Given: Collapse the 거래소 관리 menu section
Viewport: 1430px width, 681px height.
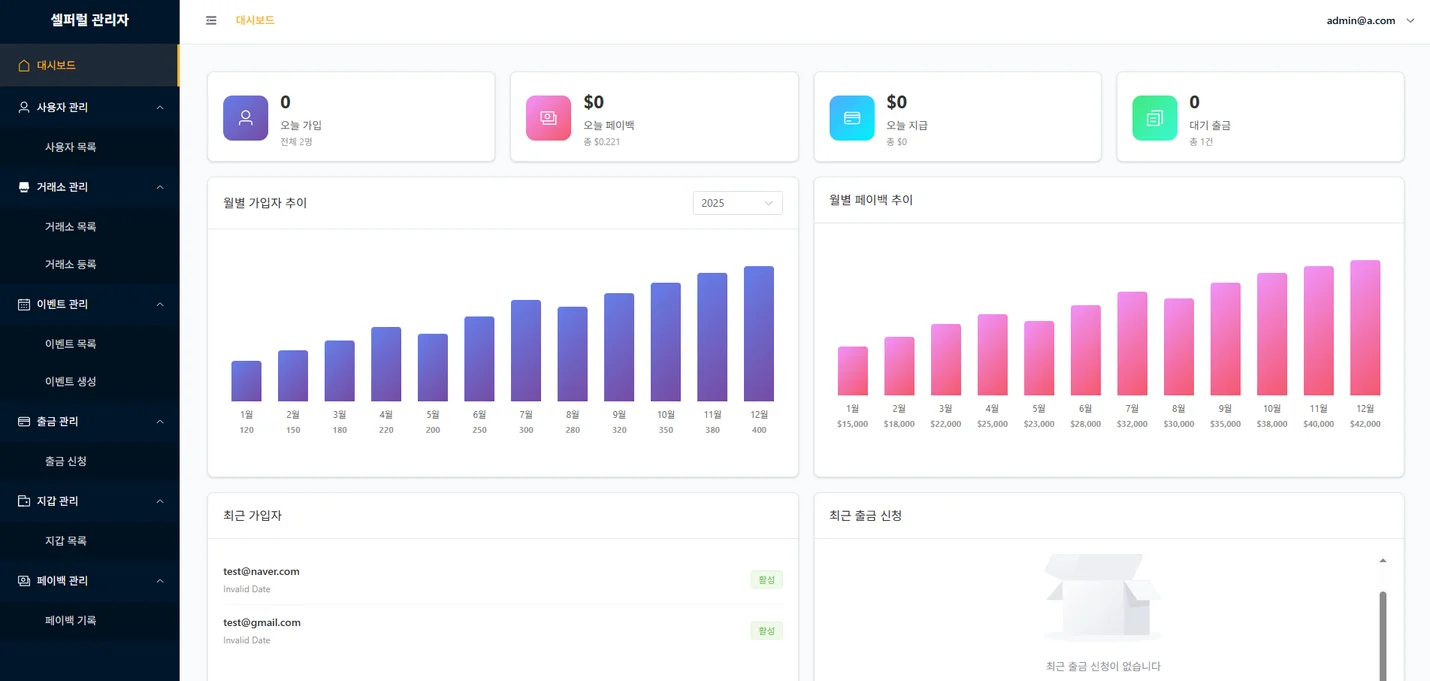Looking at the screenshot, I should pos(160,187).
